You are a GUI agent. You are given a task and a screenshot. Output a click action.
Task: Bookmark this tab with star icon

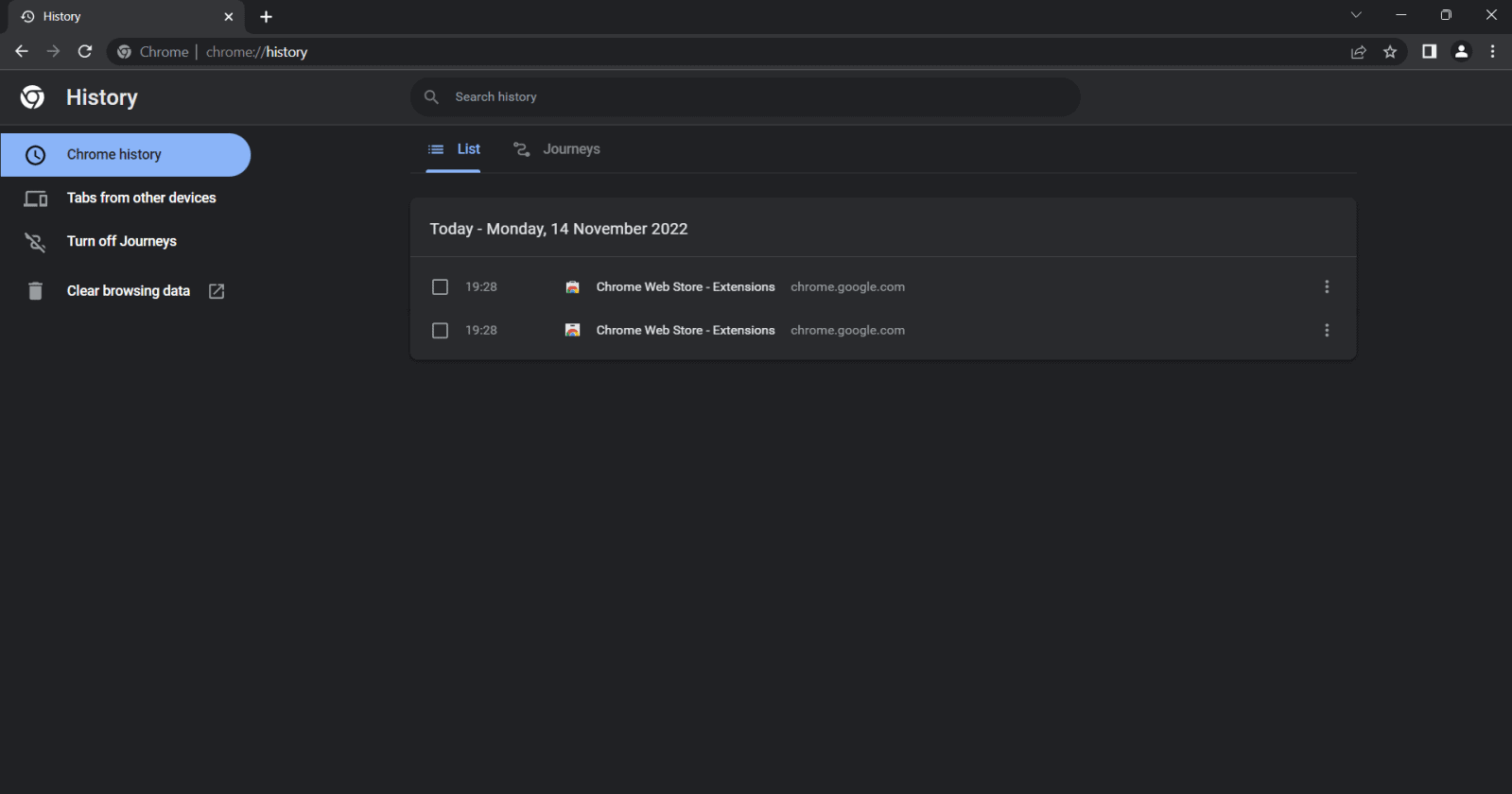point(1390,52)
